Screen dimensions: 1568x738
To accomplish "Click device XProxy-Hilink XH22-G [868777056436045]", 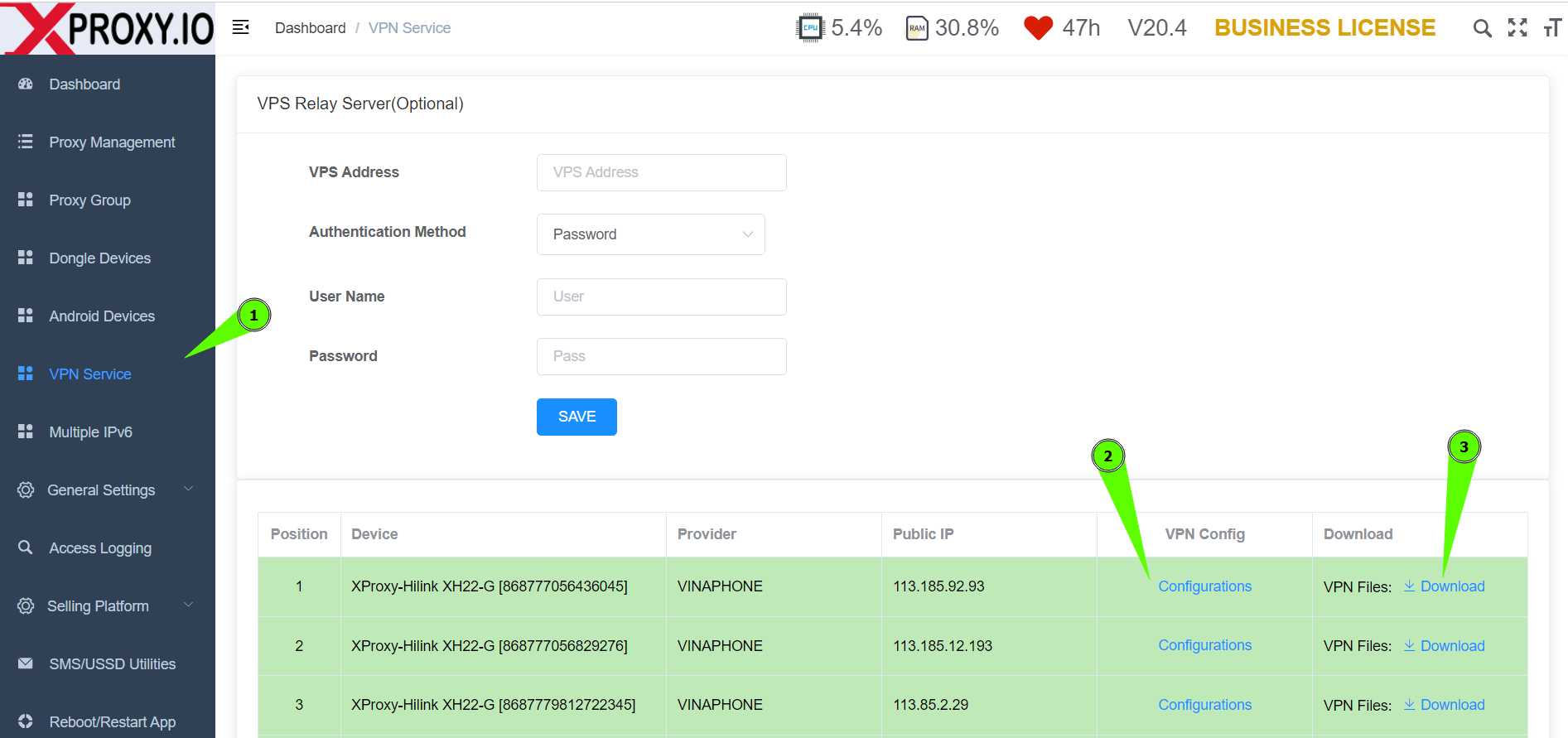I will (x=490, y=586).
